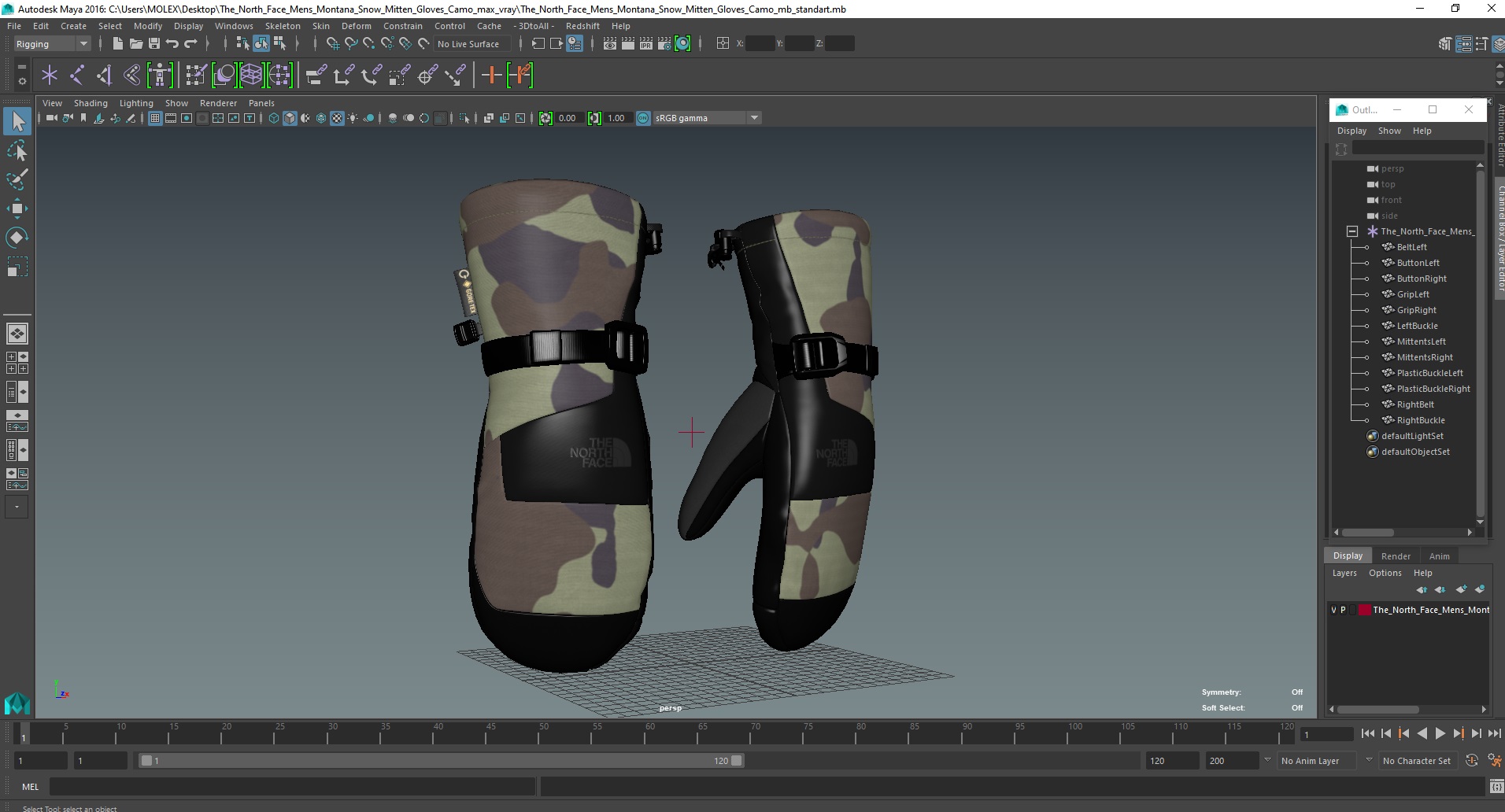Click the Create Locator shelf icon

point(50,76)
